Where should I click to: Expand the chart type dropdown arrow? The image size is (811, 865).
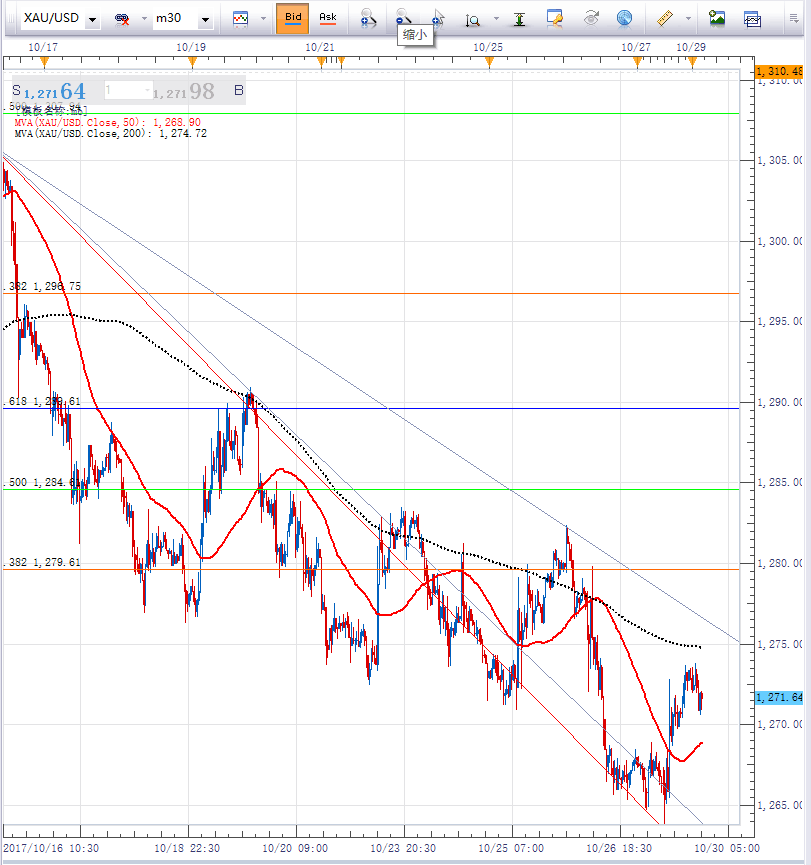[263, 19]
